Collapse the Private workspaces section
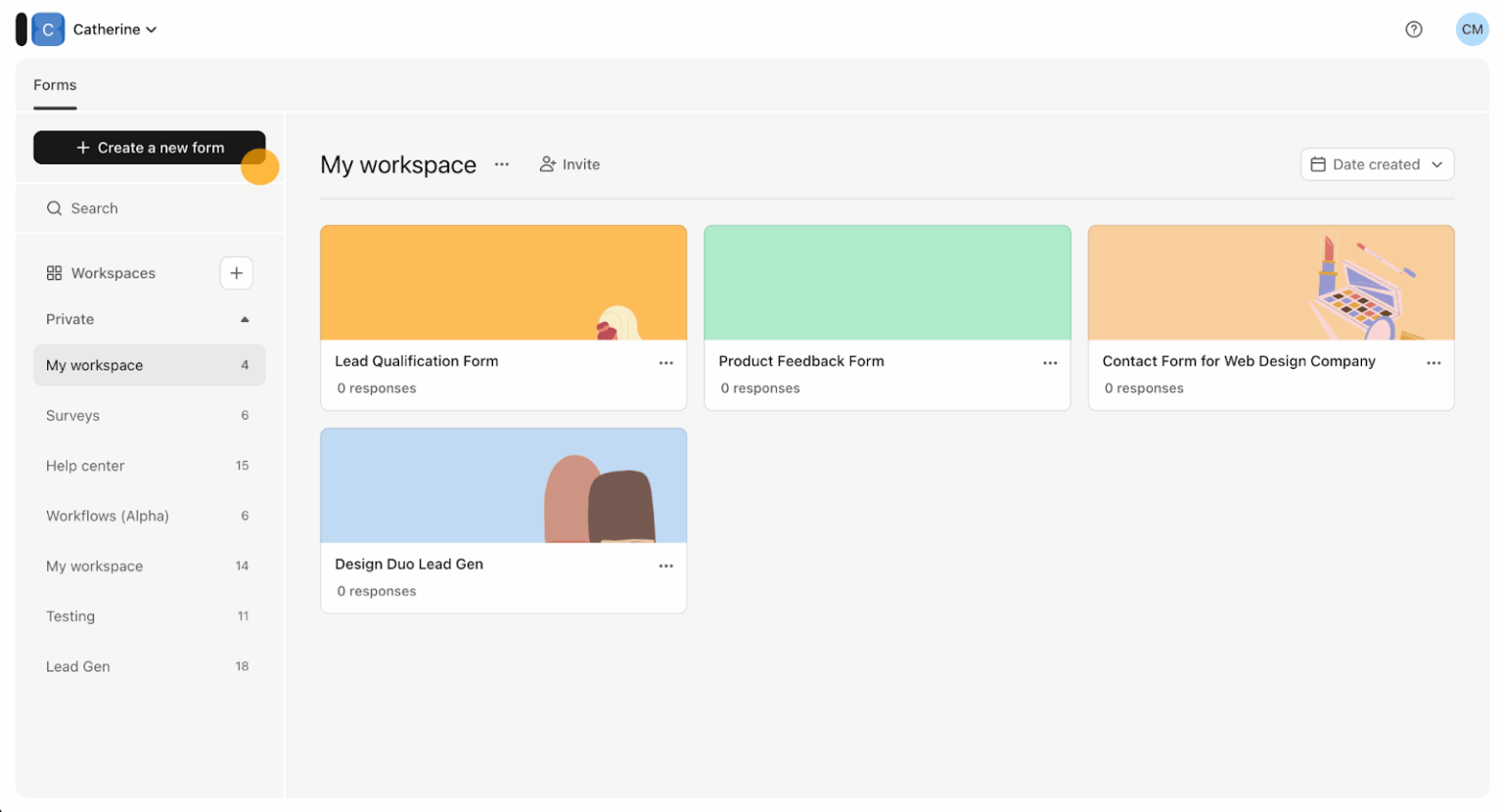Screen dimensions: 1503x812 [243, 319]
